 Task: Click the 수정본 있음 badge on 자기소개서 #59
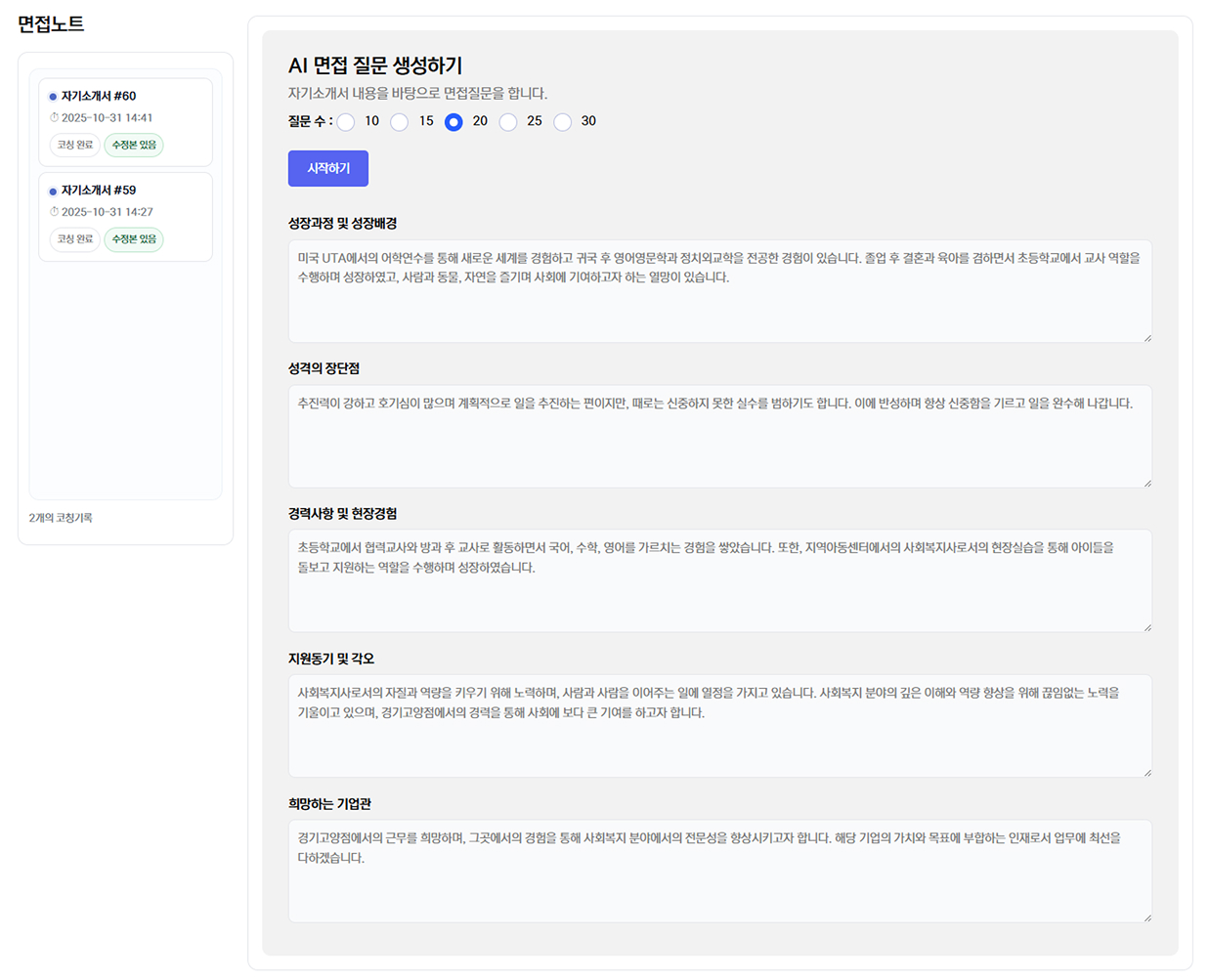(x=133, y=239)
